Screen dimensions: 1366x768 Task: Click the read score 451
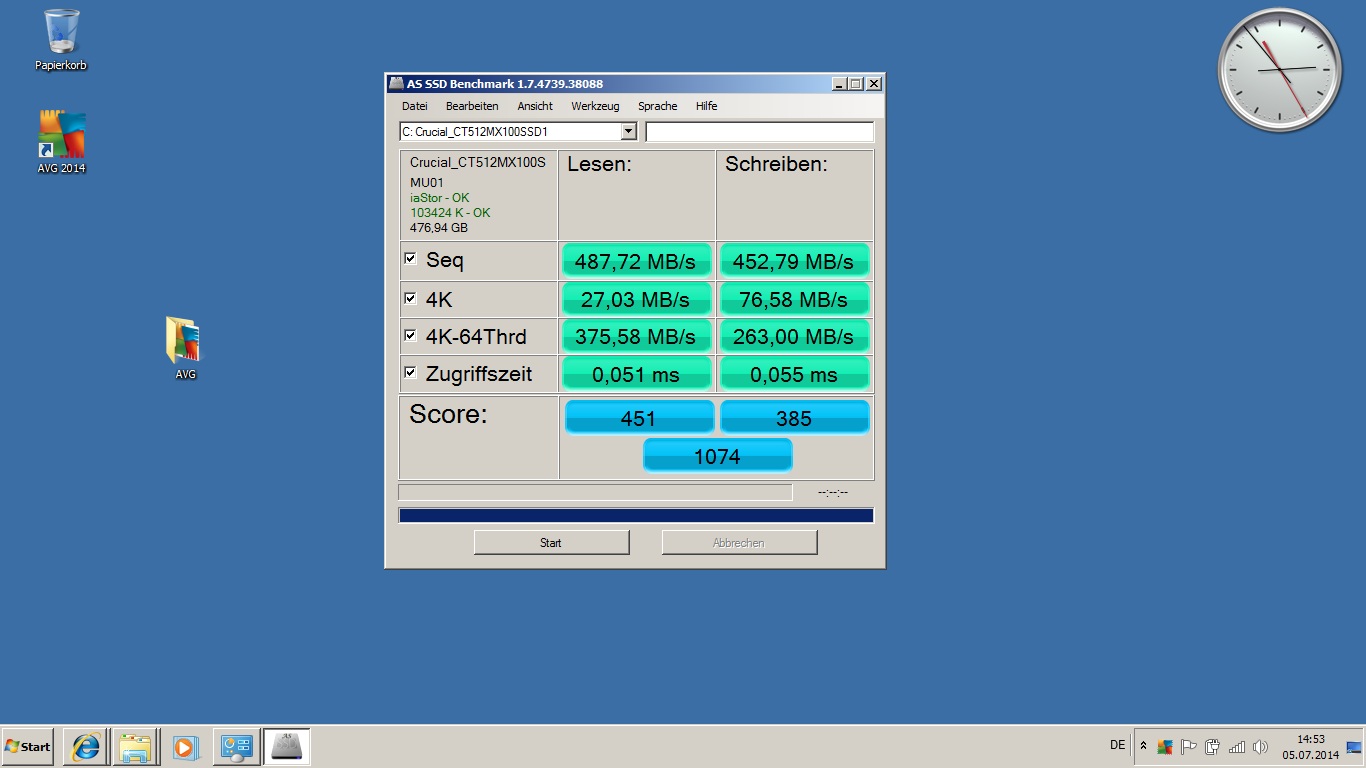(639, 418)
